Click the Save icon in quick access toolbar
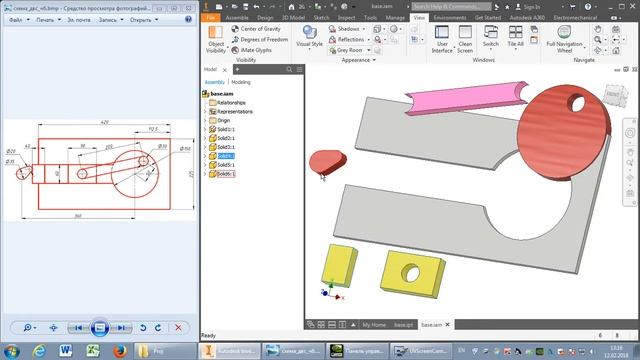640x360 pixels. (245, 7)
